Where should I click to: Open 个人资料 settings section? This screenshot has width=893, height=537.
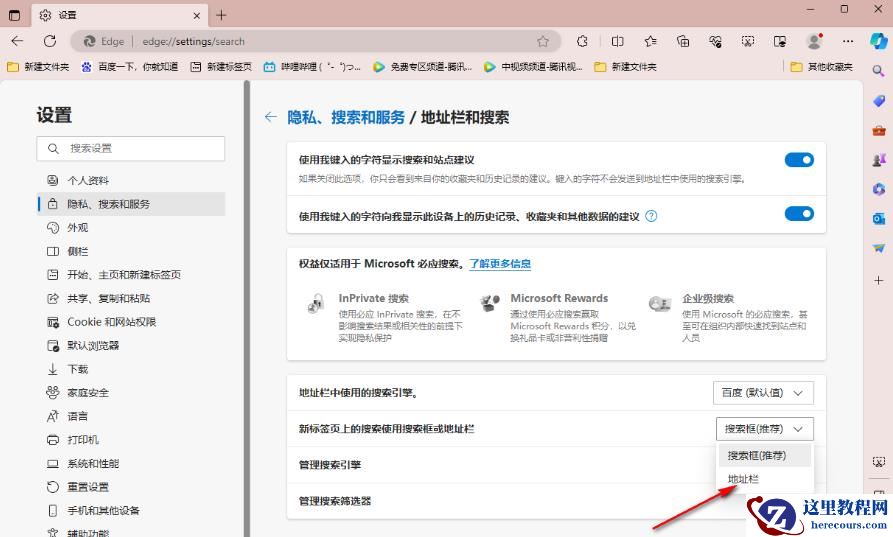(x=132, y=181)
